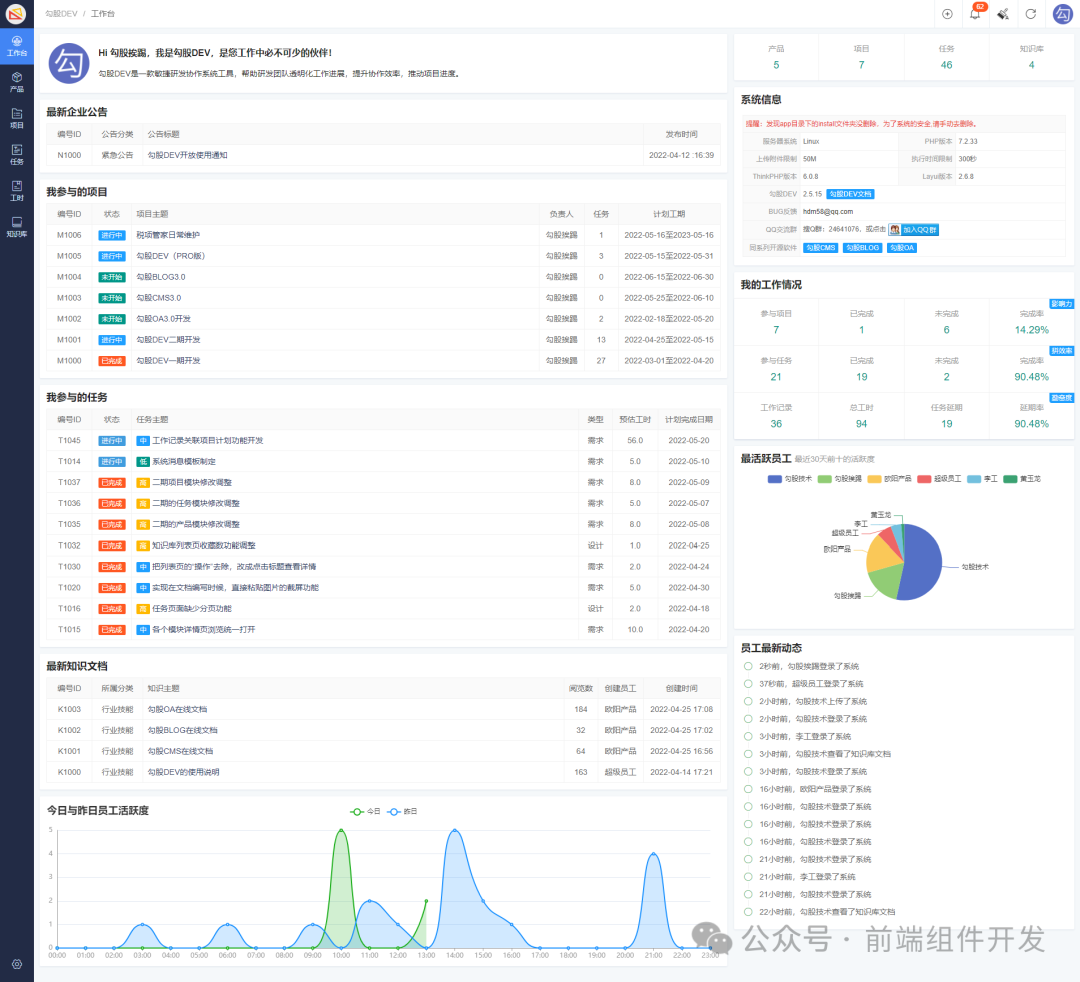This screenshot has width=1080, height=982.
Task: Open the 任务 count card showing 46
Action: point(946,57)
